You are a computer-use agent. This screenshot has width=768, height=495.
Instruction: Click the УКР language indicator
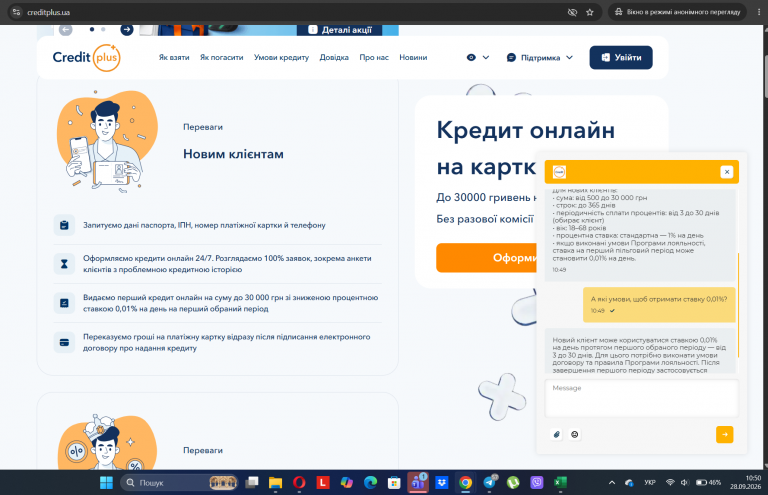click(x=650, y=483)
